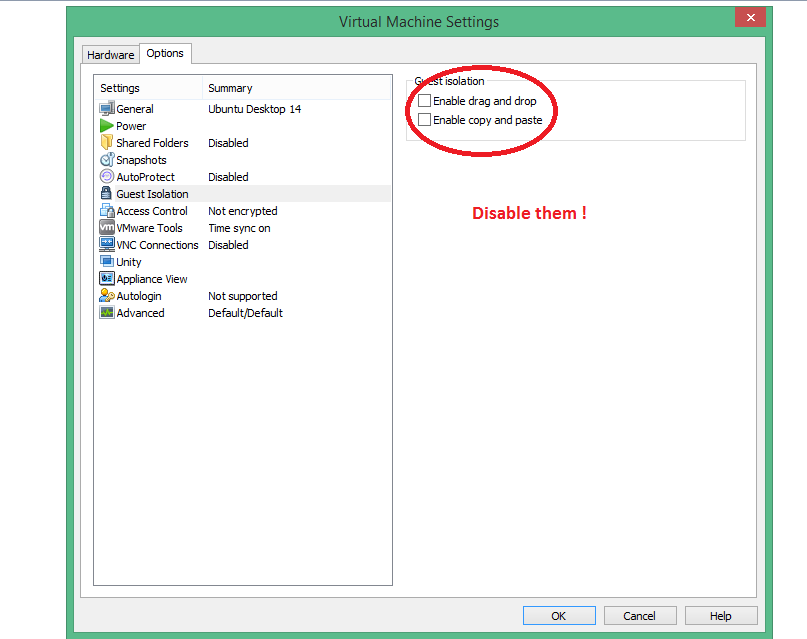Select the Guest Isolation row label

point(152,194)
